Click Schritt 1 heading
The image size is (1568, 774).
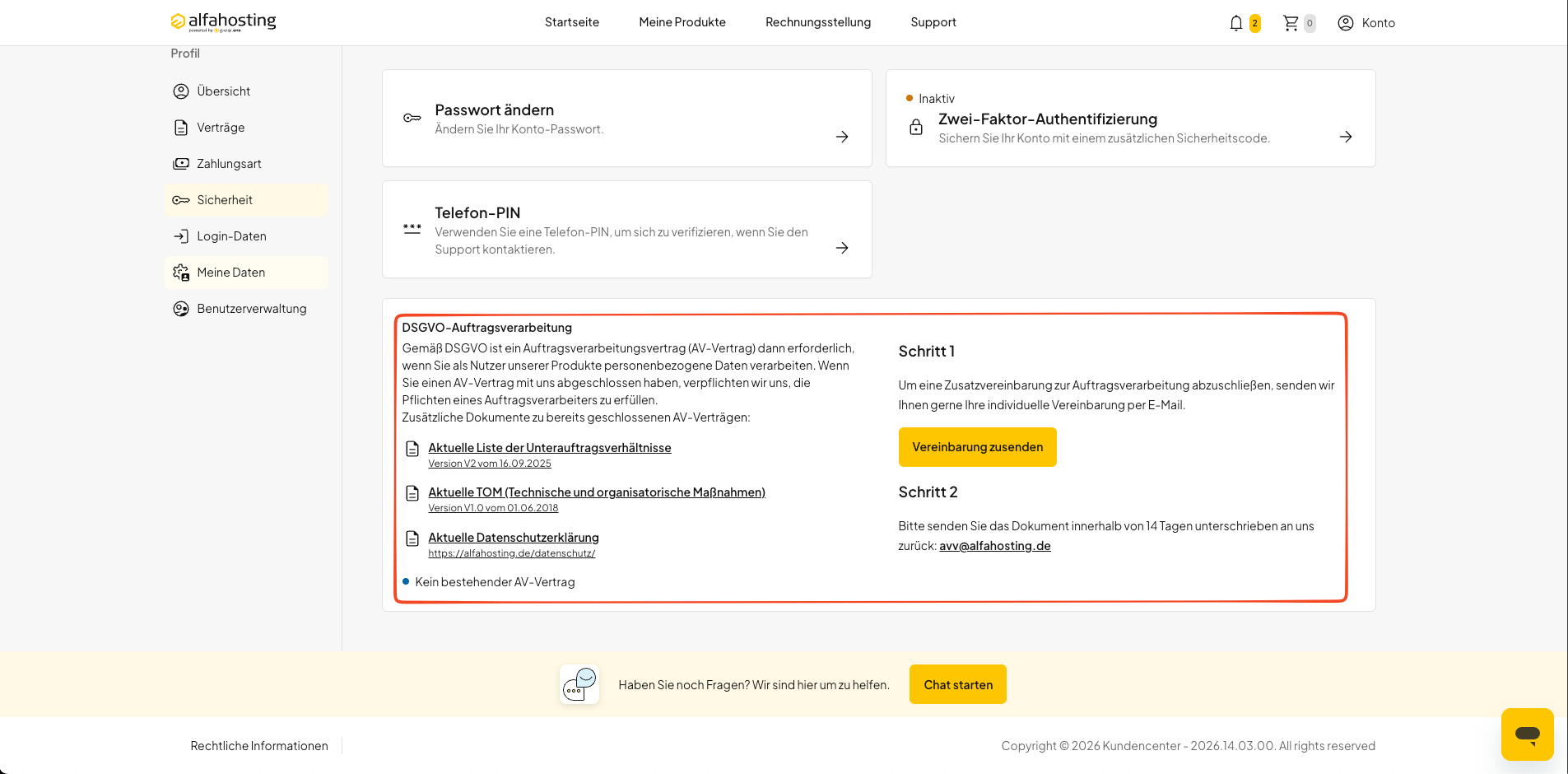(927, 352)
